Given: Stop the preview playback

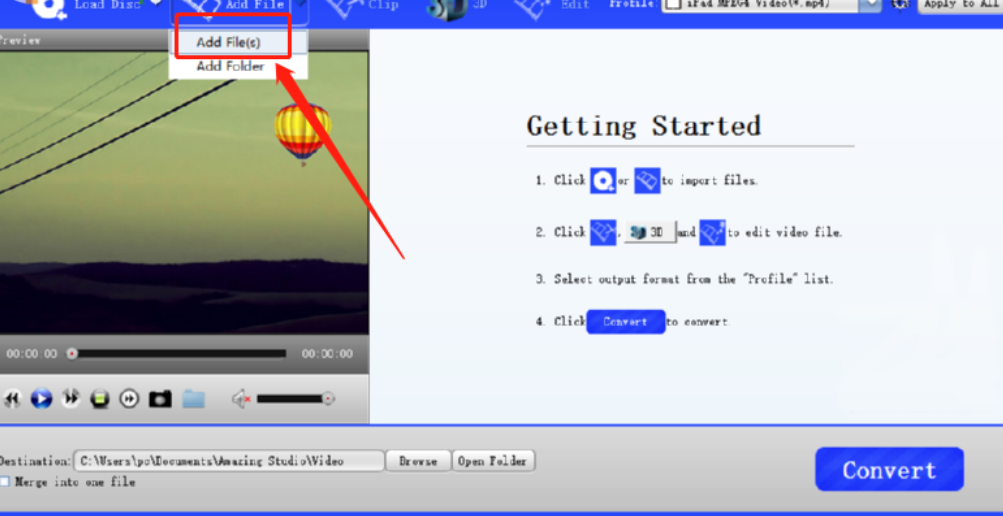Looking at the screenshot, I should (x=100, y=400).
